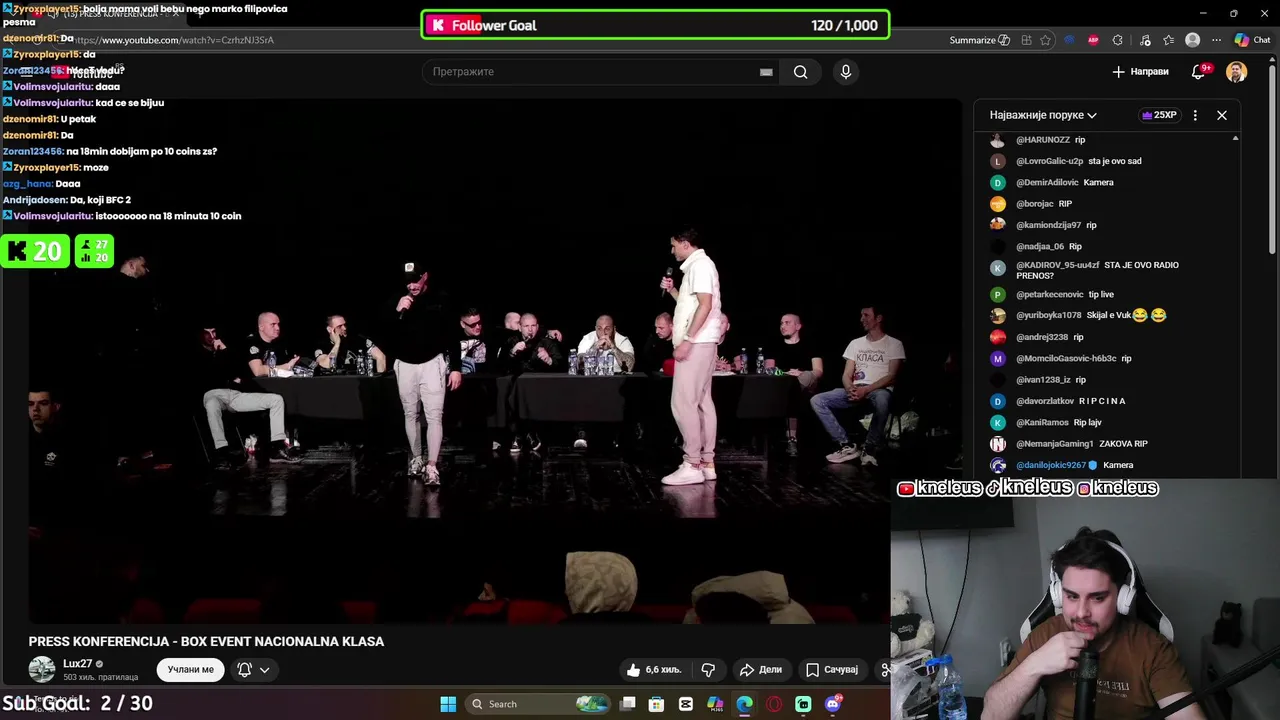The width and height of the screenshot is (1280, 720).
Task: Open Microsoft Store from the taskbar
Action: 656,704
